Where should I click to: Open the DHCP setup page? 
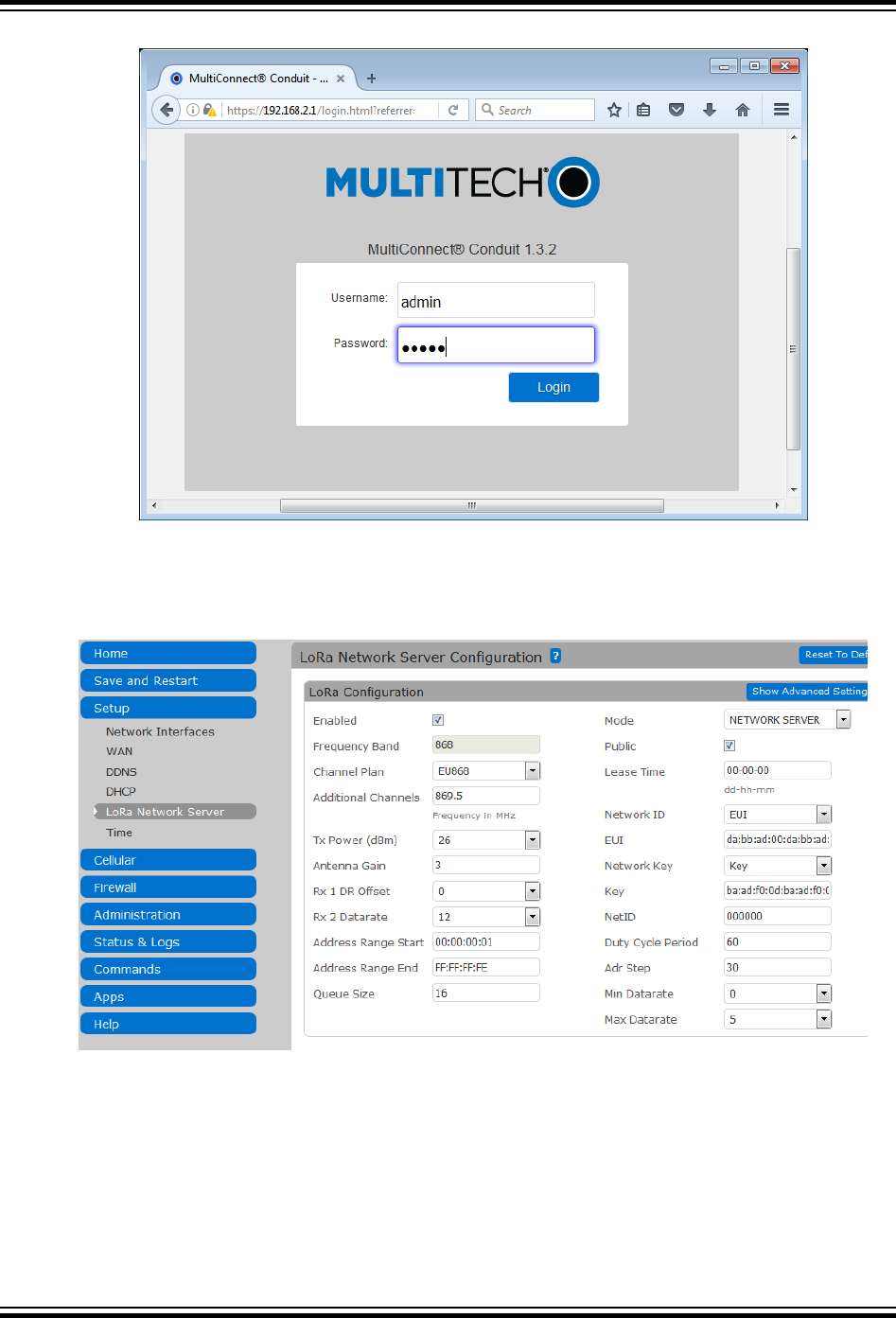coord(121,792)
